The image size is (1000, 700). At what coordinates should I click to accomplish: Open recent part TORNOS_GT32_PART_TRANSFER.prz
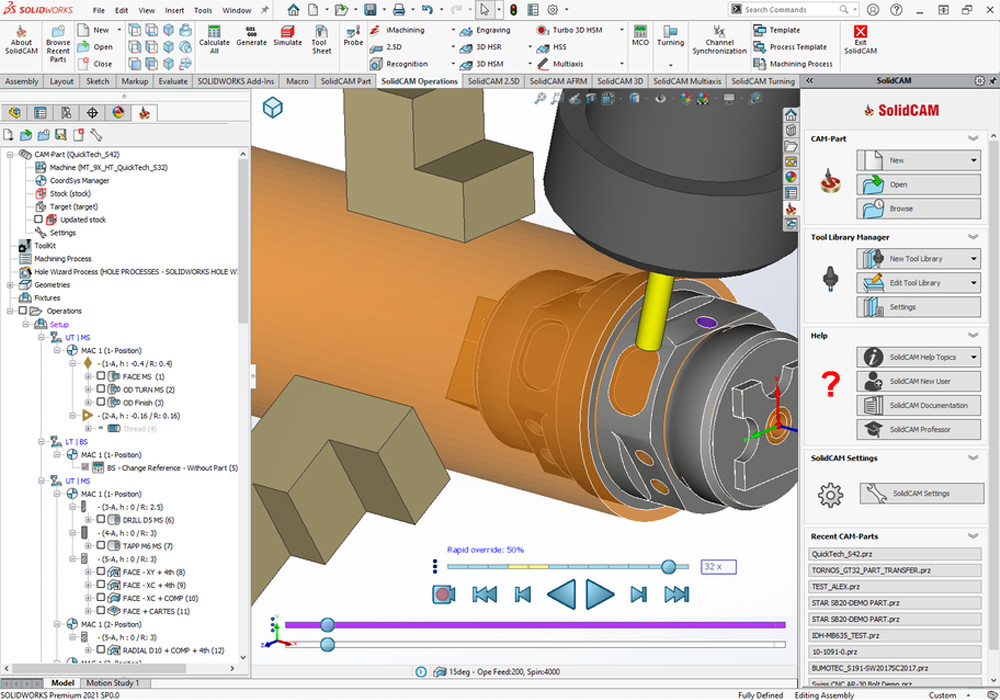coord(895,570)
